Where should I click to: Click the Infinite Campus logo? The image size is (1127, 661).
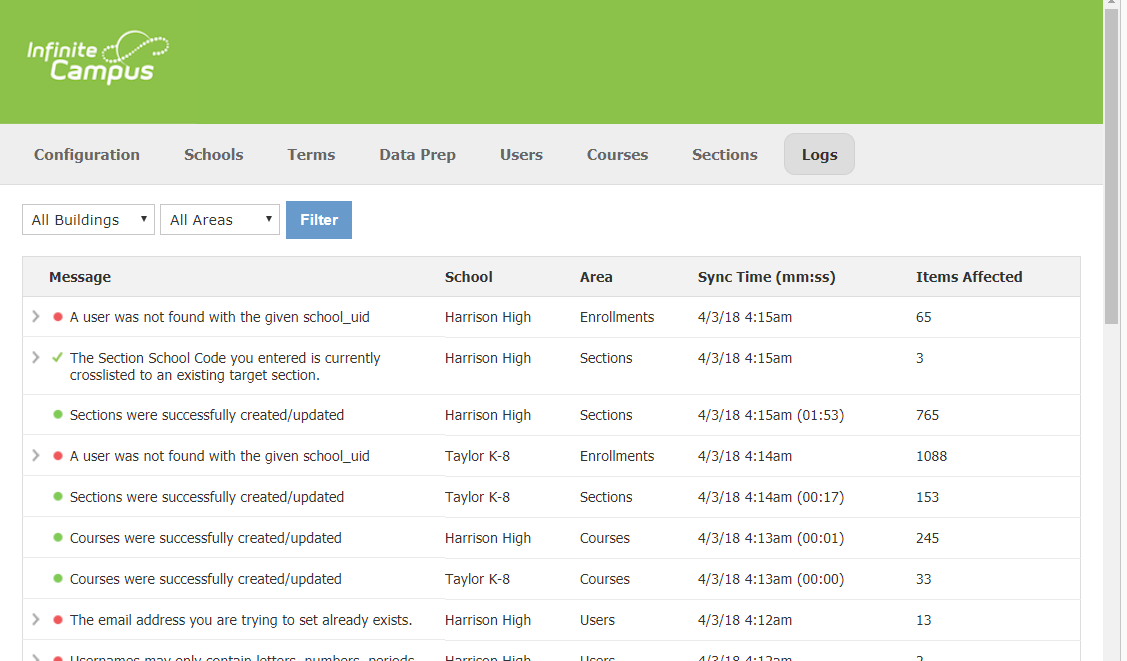pyautogui.click(x=97, y=58)
